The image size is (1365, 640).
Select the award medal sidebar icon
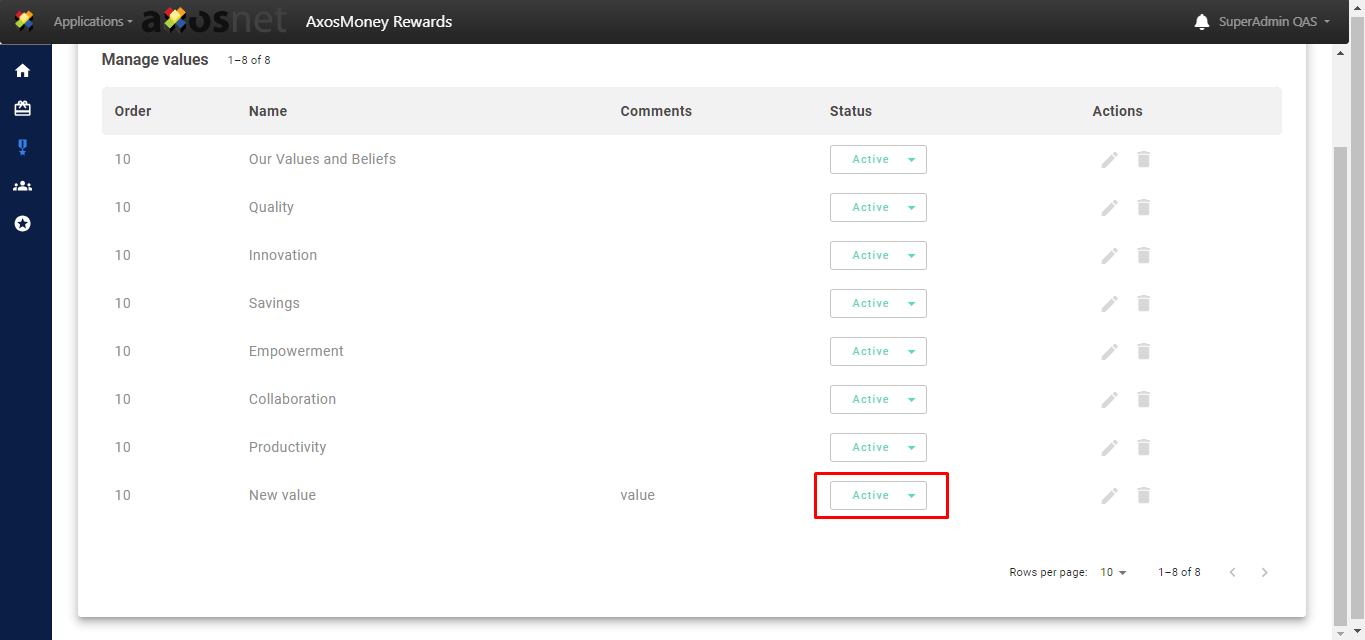point(22,147)
